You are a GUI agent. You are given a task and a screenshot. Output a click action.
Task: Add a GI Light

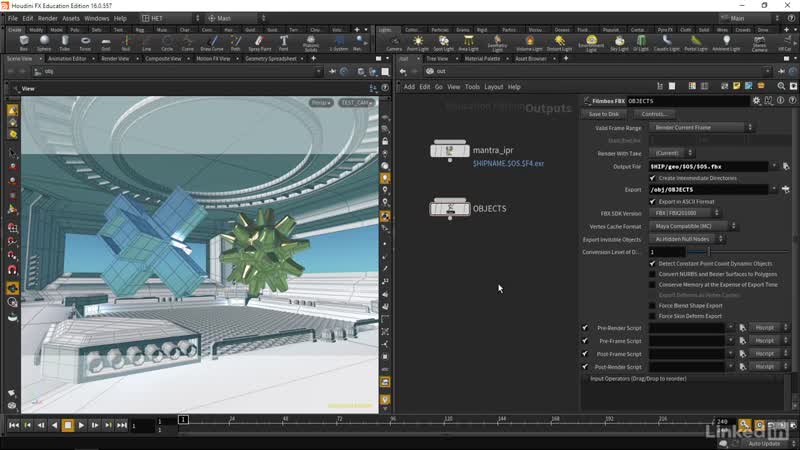[641, 43]
